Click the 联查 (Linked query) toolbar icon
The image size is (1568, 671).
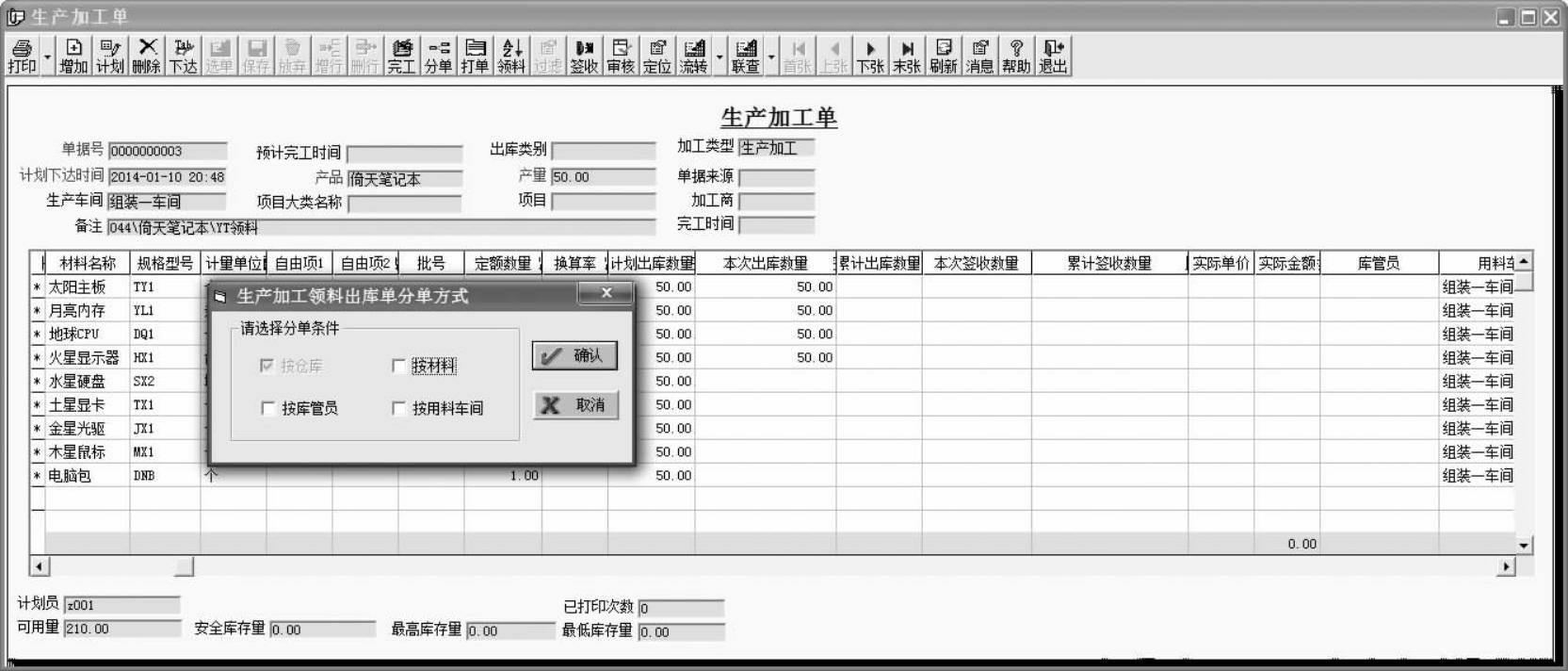[x=746, y=57]
